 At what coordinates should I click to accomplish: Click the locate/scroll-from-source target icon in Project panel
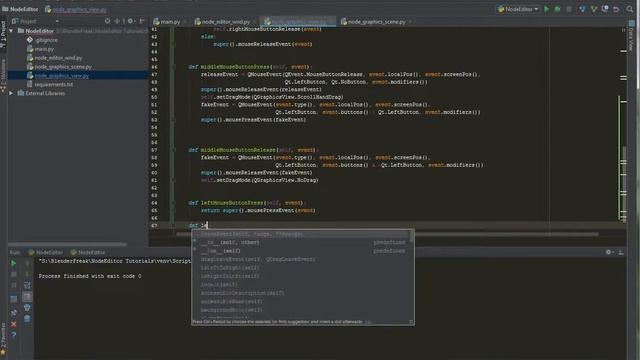[x=107, y=21]
